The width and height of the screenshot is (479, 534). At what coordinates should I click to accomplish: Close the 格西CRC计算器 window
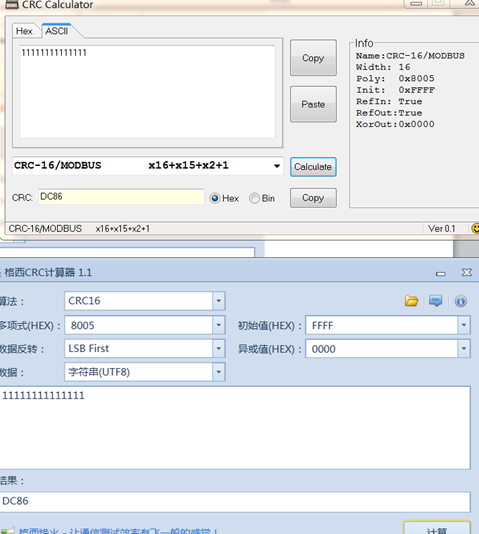[467, 272]
